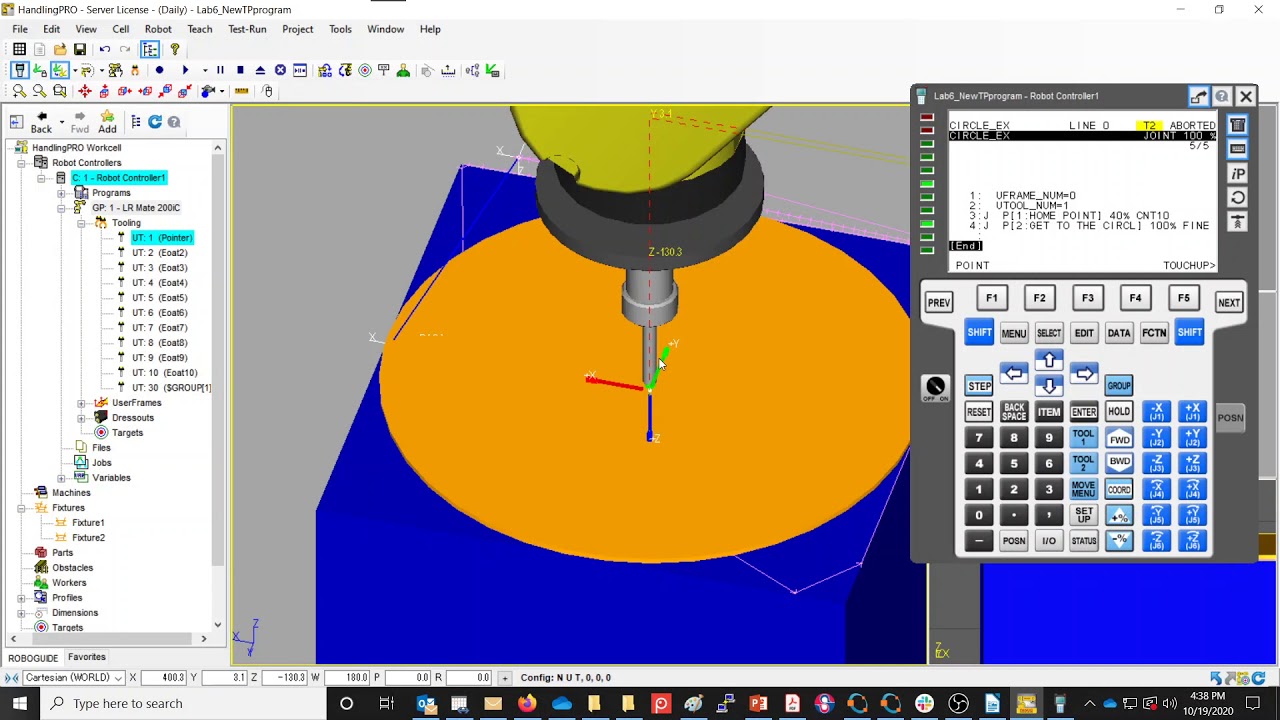Open help with the question mark icon

175,49
